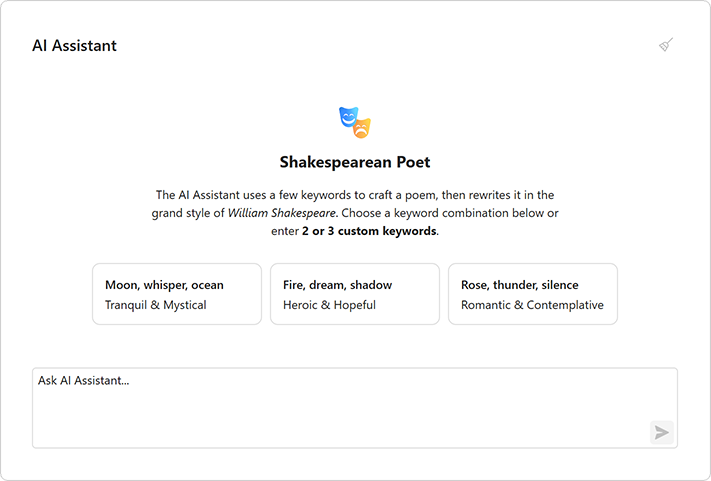Select the Moon, whisper, ocean keyword card
Viewport: 711px width, 481px height.
(177, 294)
